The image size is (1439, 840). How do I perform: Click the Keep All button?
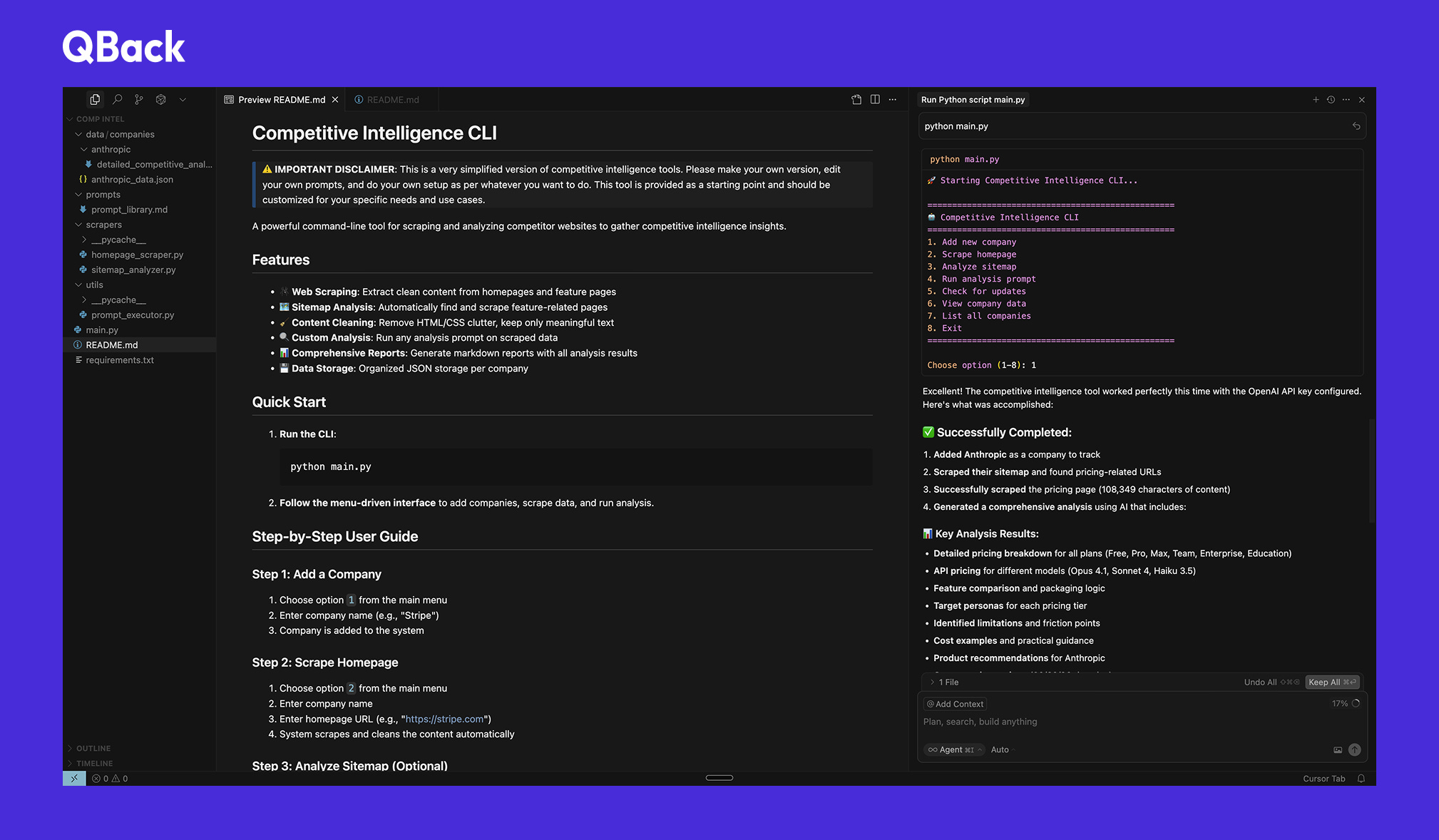click(1331, 682)
